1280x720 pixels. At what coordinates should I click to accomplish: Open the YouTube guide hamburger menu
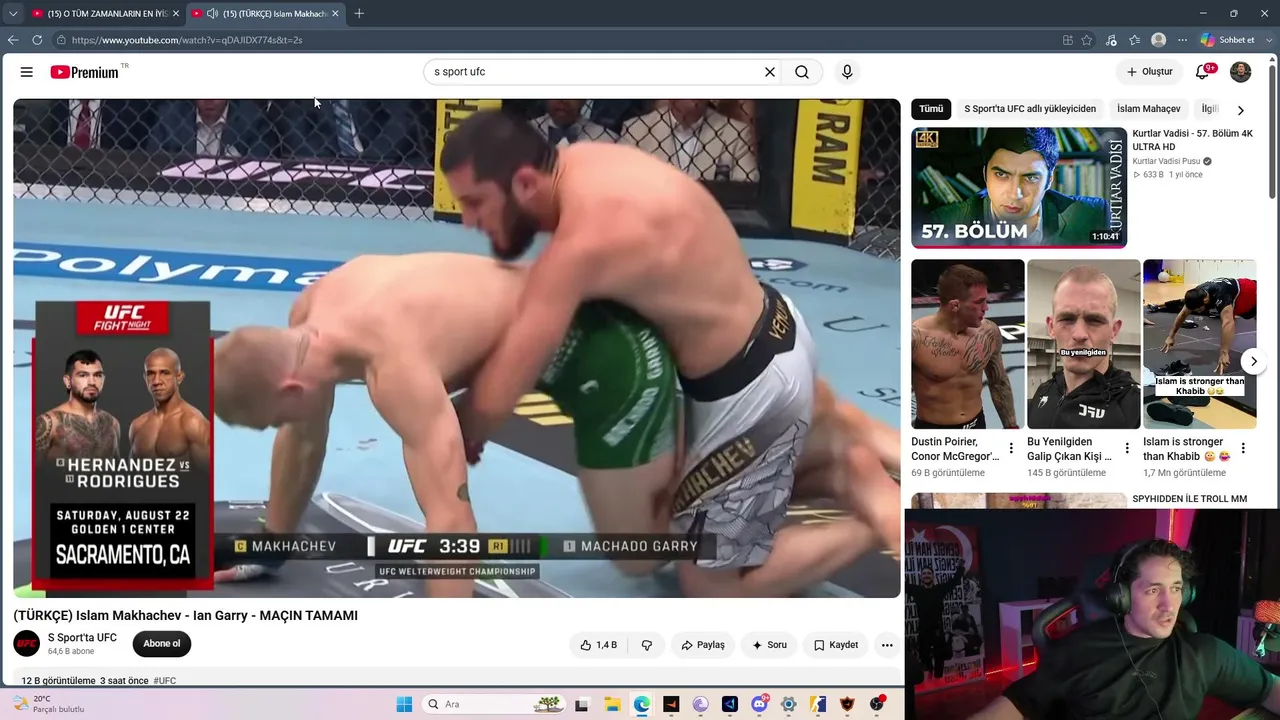27,72
